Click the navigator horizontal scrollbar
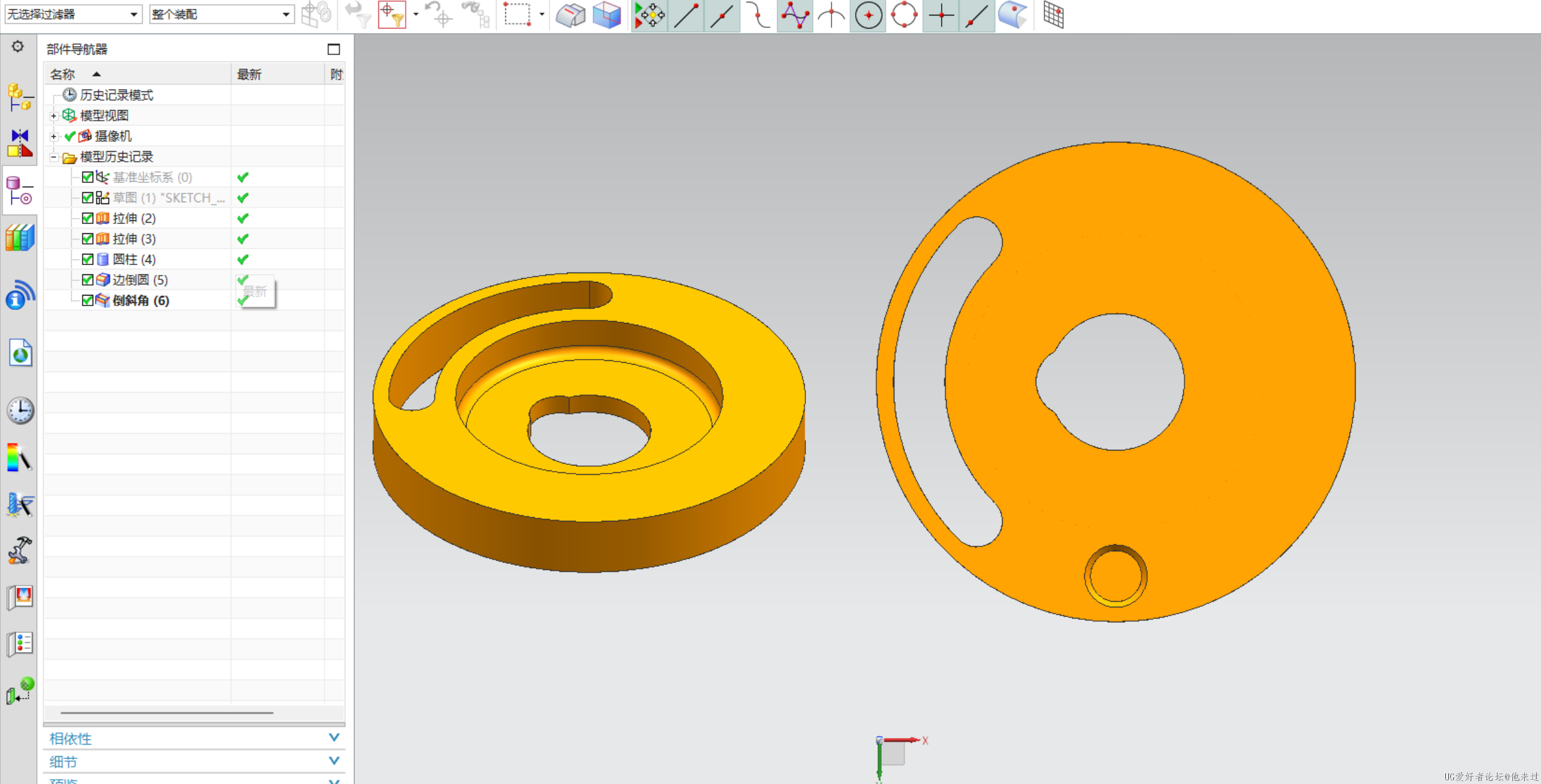This screenshot has height=784, width=1541. click(167, 712)
